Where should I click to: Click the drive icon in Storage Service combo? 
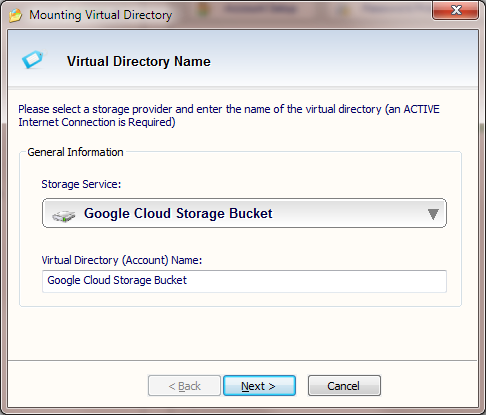click(64, 216)
